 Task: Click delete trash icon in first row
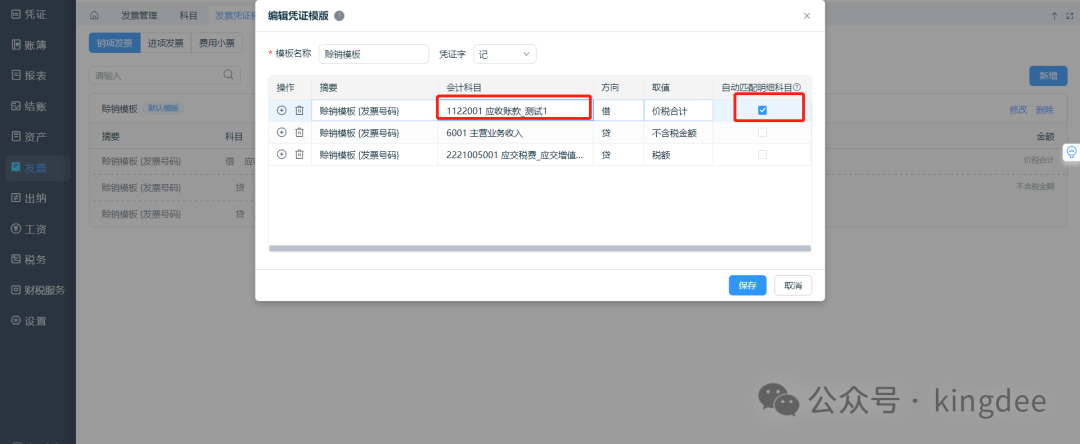pos(298,110)
